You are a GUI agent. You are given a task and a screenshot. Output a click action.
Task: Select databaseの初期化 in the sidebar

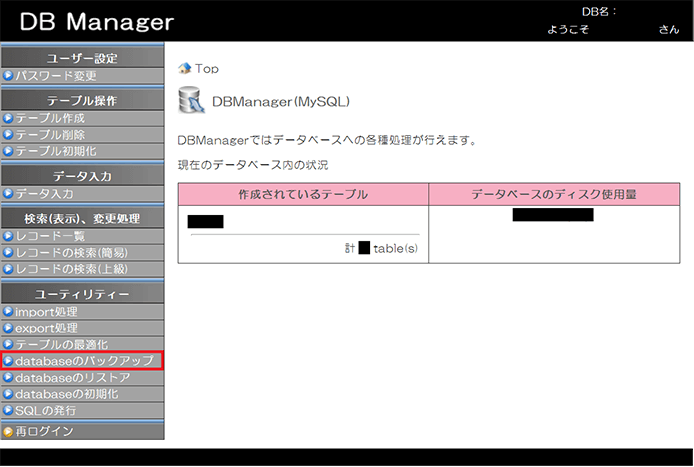point(66,394)
